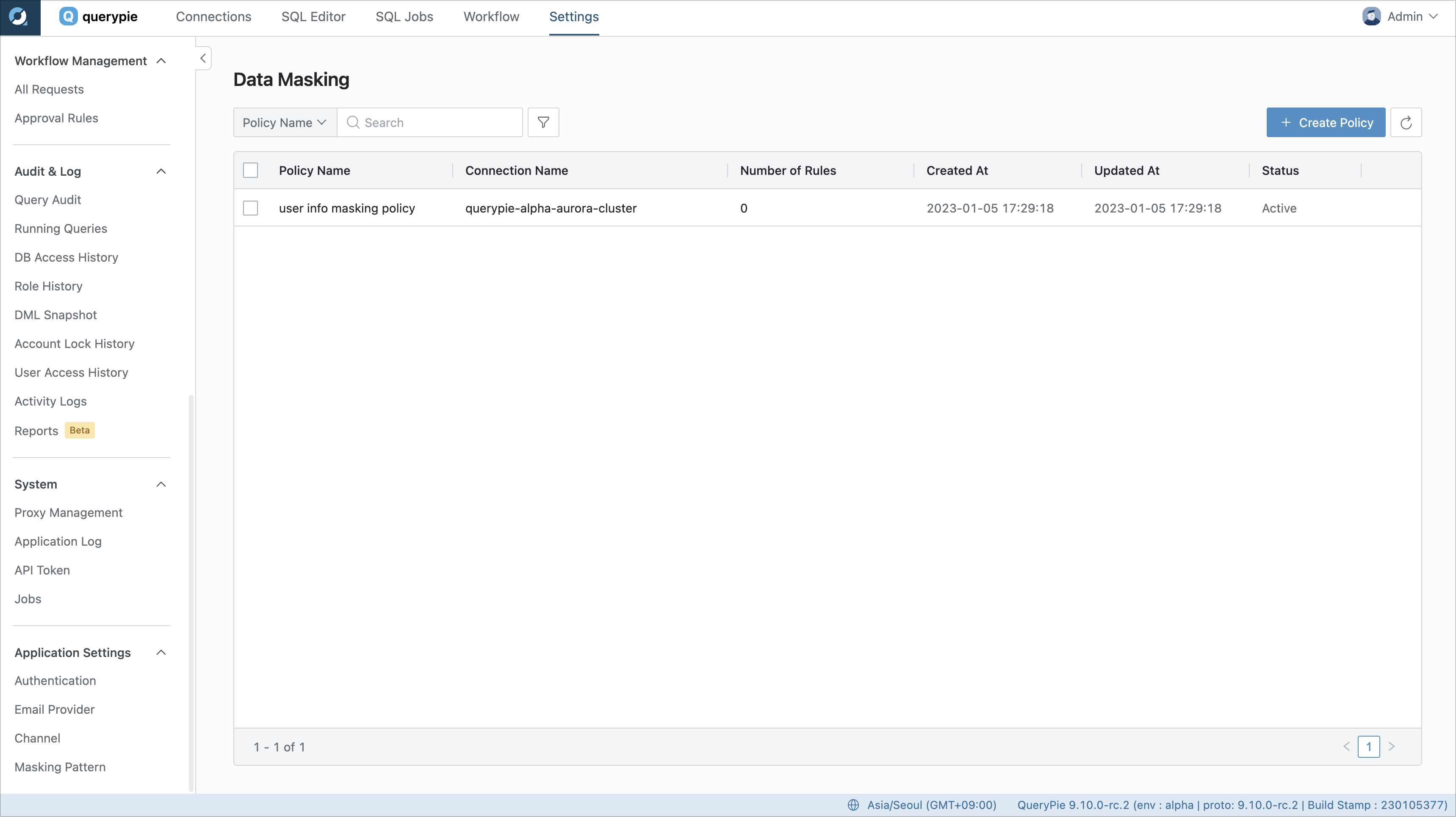Sort by Created At column header
1456x817 pixels.
click(x=957, y=170)
